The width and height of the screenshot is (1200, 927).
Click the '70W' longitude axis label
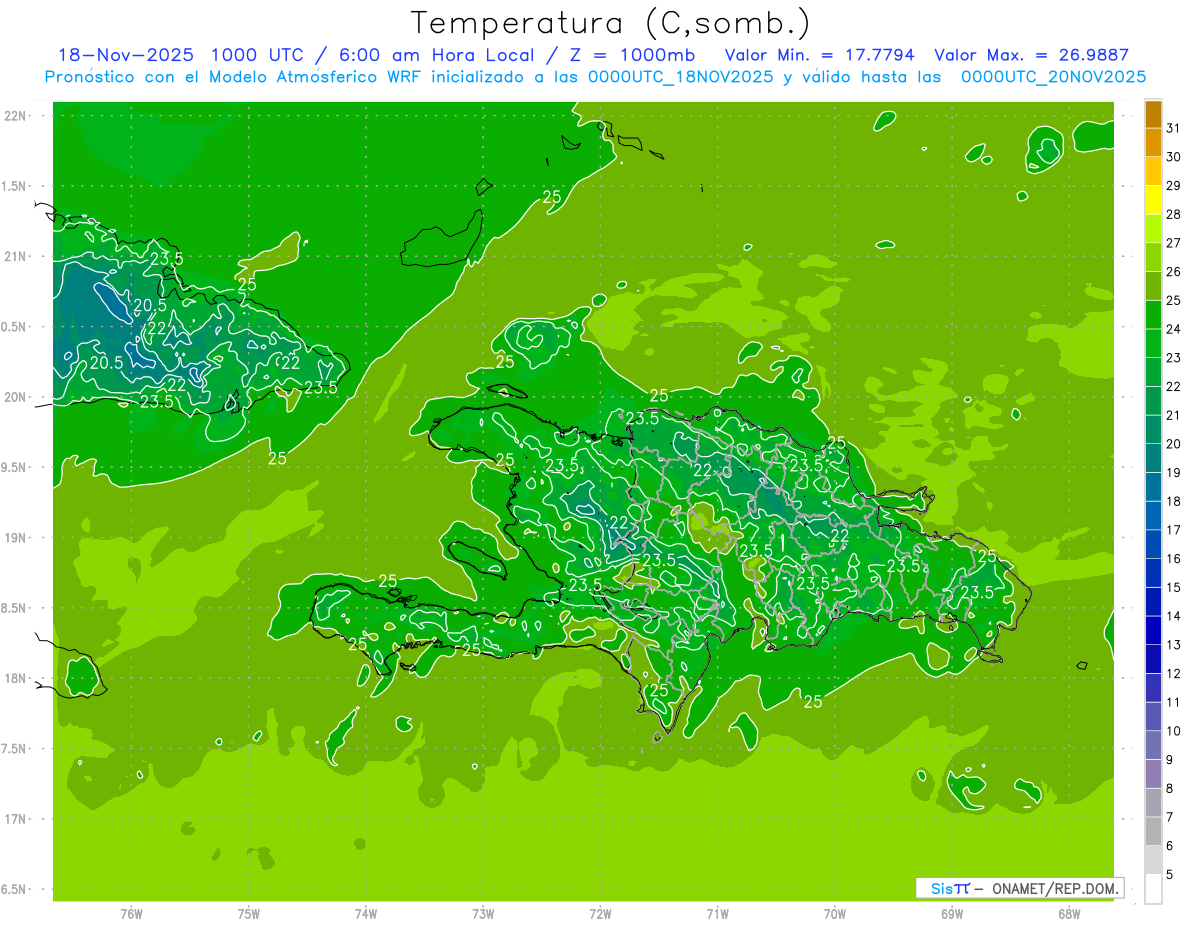835,913
